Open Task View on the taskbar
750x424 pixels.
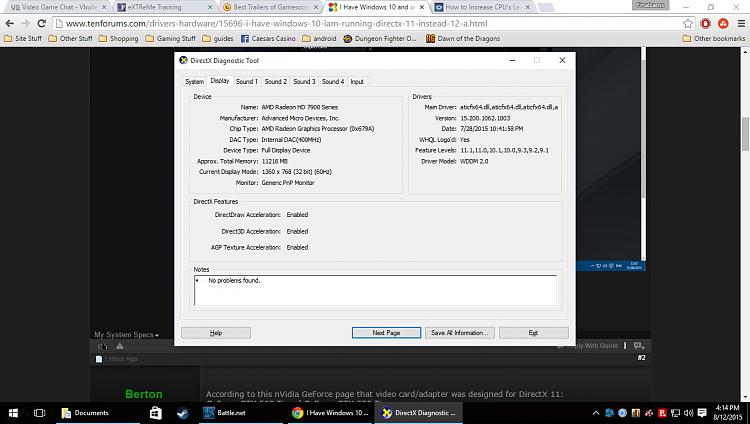(40, 413)
